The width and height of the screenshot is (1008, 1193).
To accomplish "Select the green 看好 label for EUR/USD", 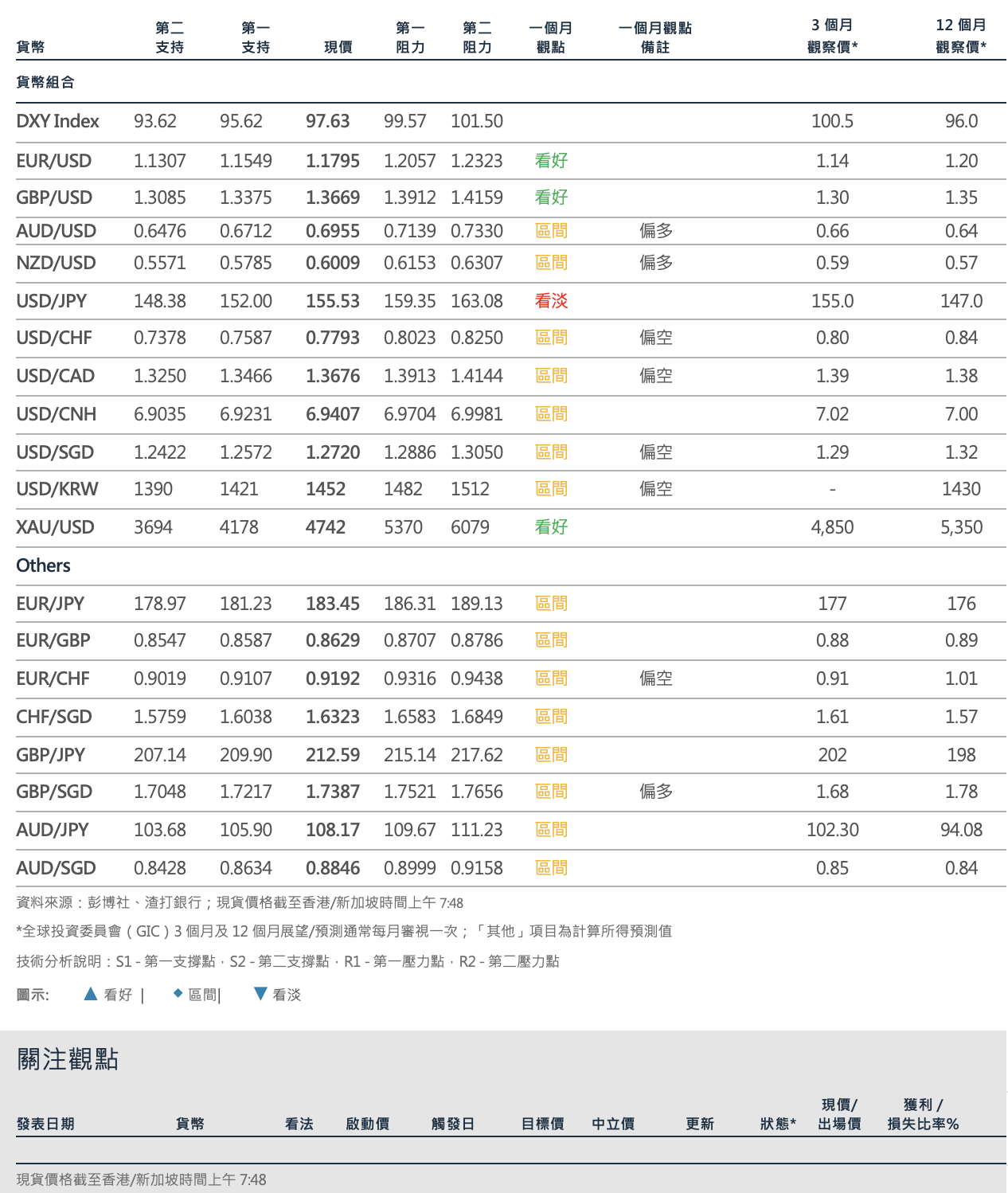I will (x=551, y=161).
